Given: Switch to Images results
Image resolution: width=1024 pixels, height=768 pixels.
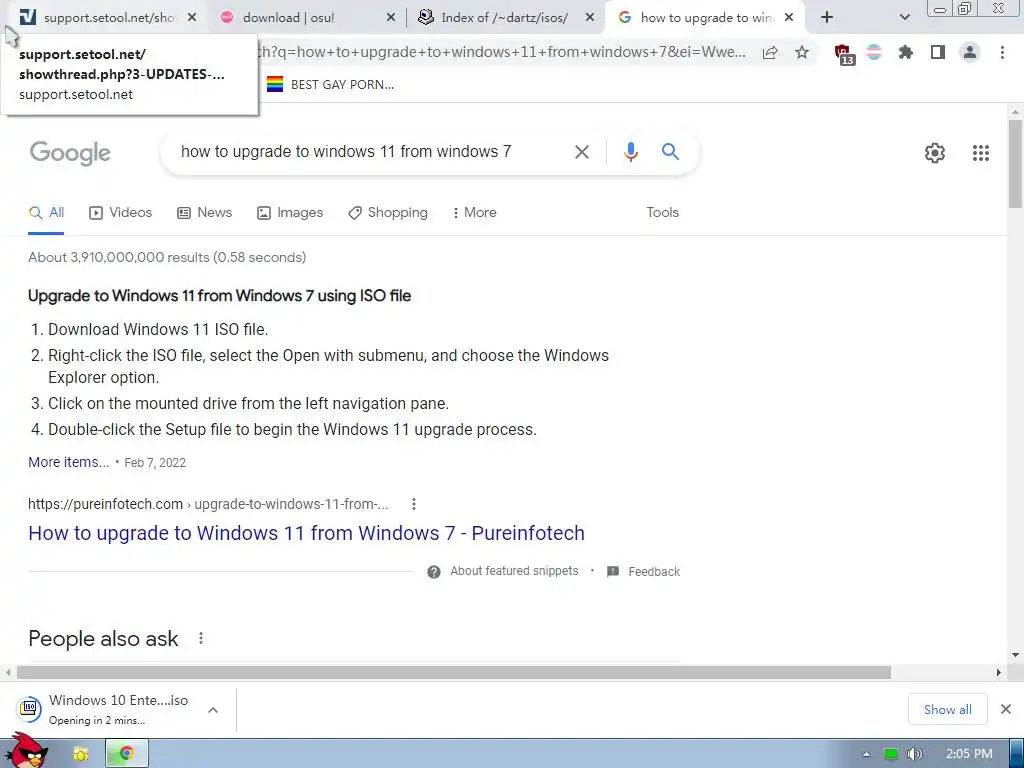Looking at the screenshot, I should click(x=290, y=213).
